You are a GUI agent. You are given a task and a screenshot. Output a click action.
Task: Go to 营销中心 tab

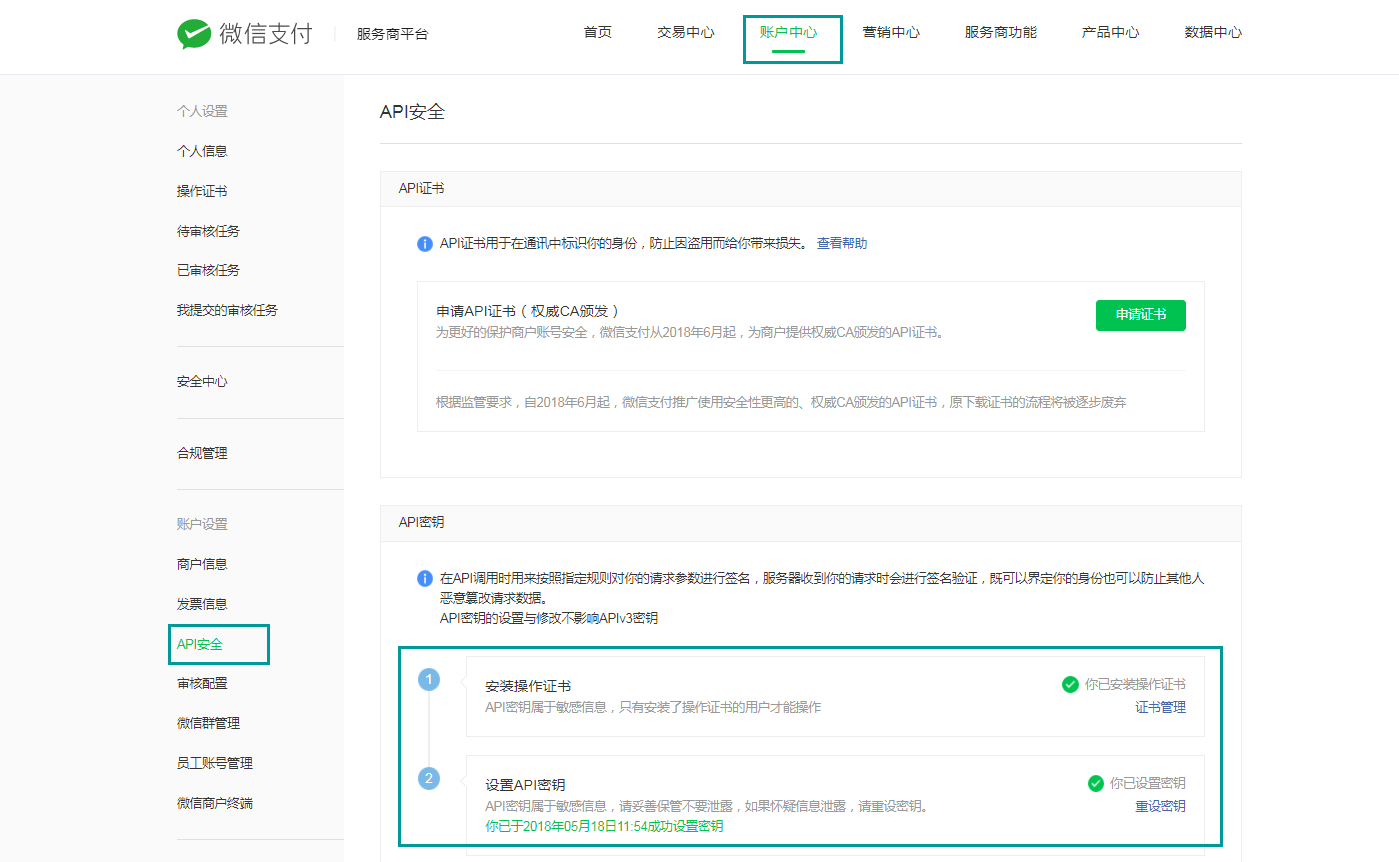point(891,32)
